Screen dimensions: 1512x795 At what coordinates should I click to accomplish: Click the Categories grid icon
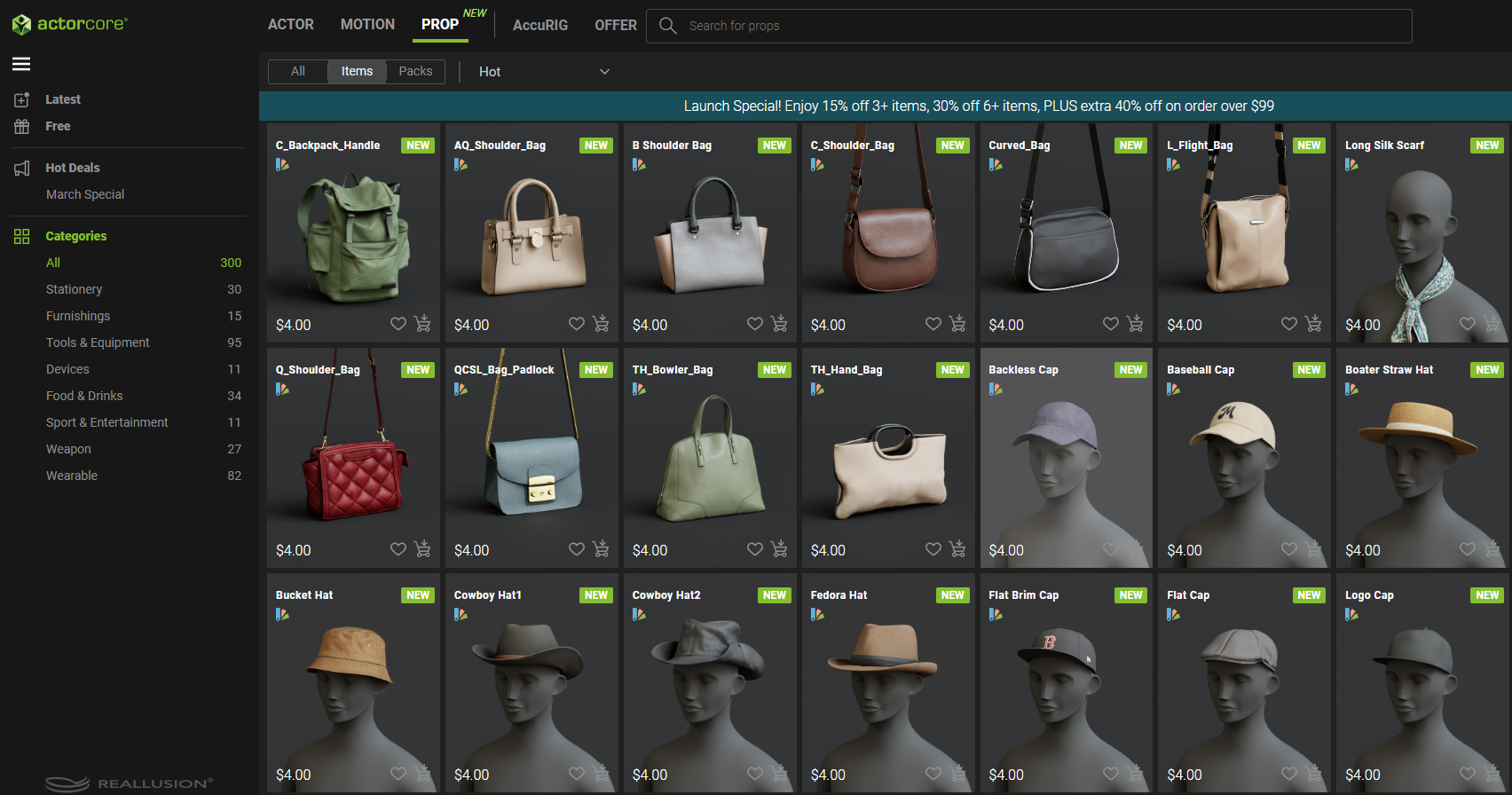click(22, 236)
